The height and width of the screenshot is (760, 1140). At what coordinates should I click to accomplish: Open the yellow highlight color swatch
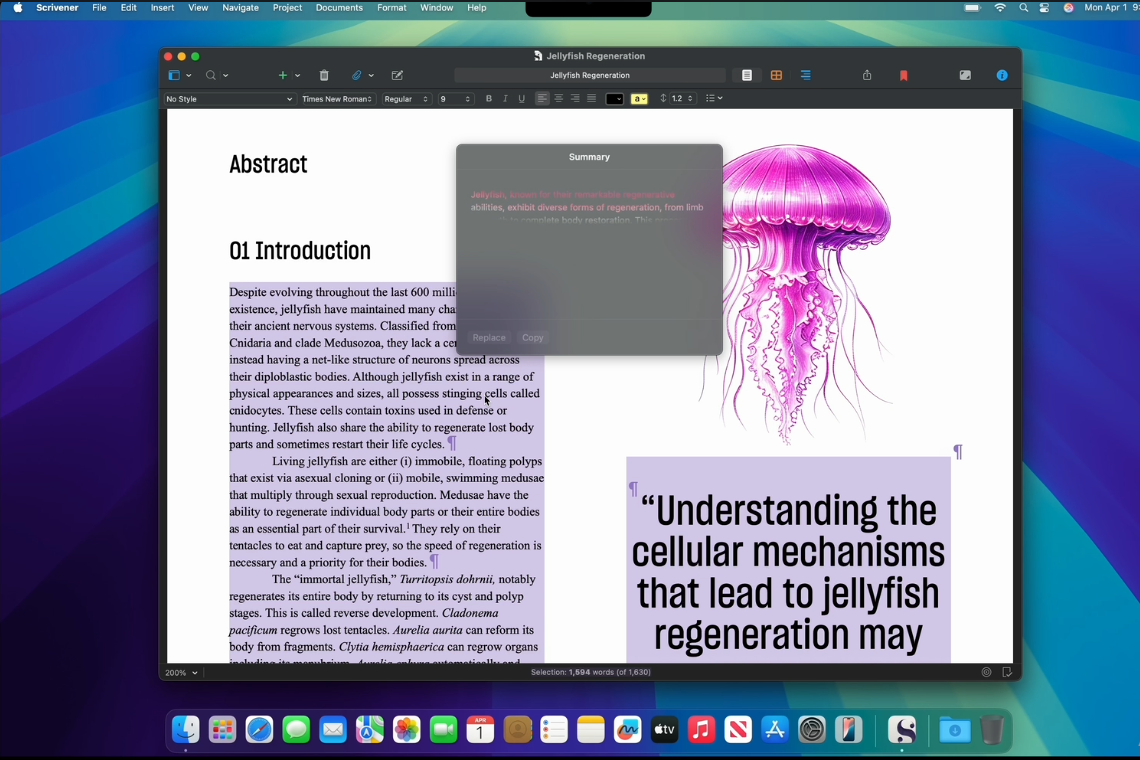click(x=639, y=99)
